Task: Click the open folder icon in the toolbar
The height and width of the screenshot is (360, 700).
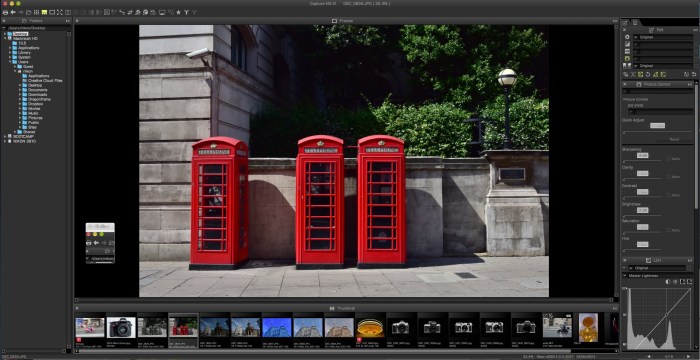Action: [x=28, y=12]
